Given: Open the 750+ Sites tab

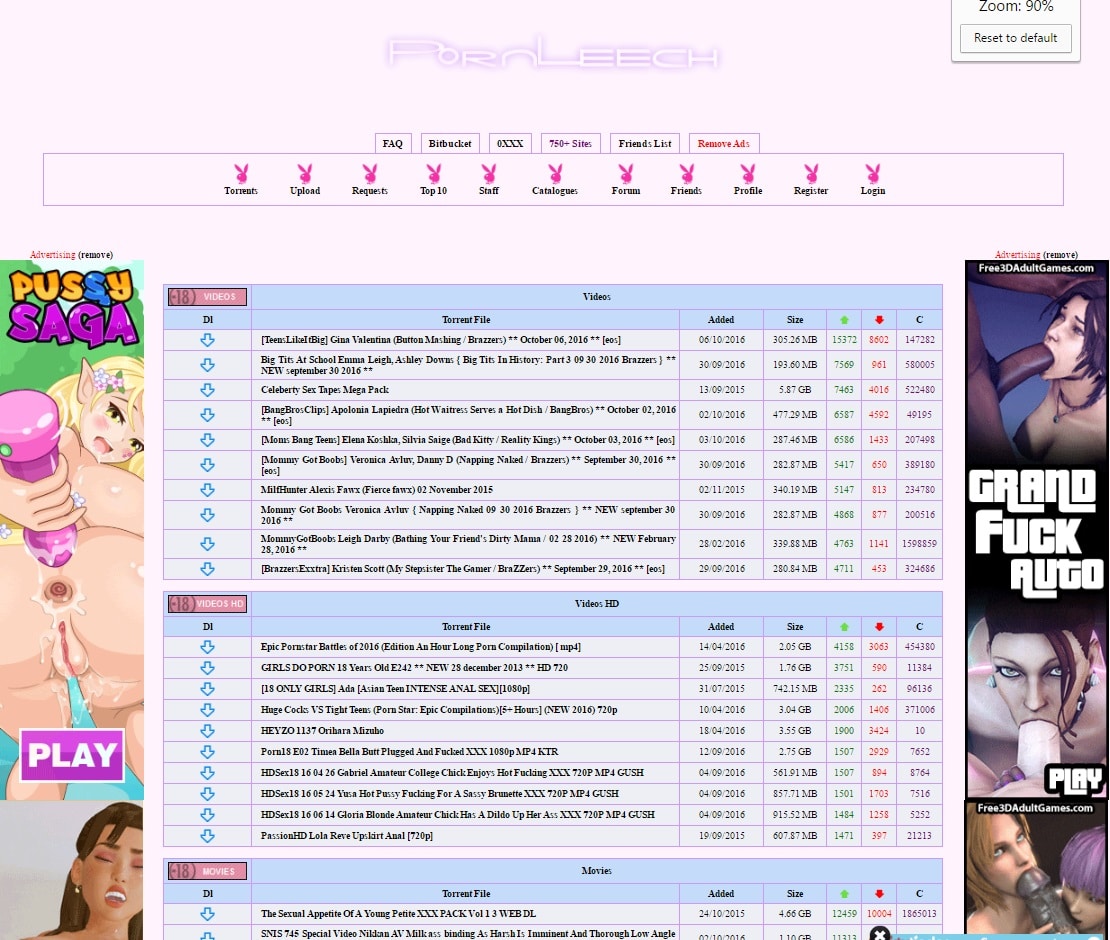Looking at the screenshot, I should click(x=571, y=144).
